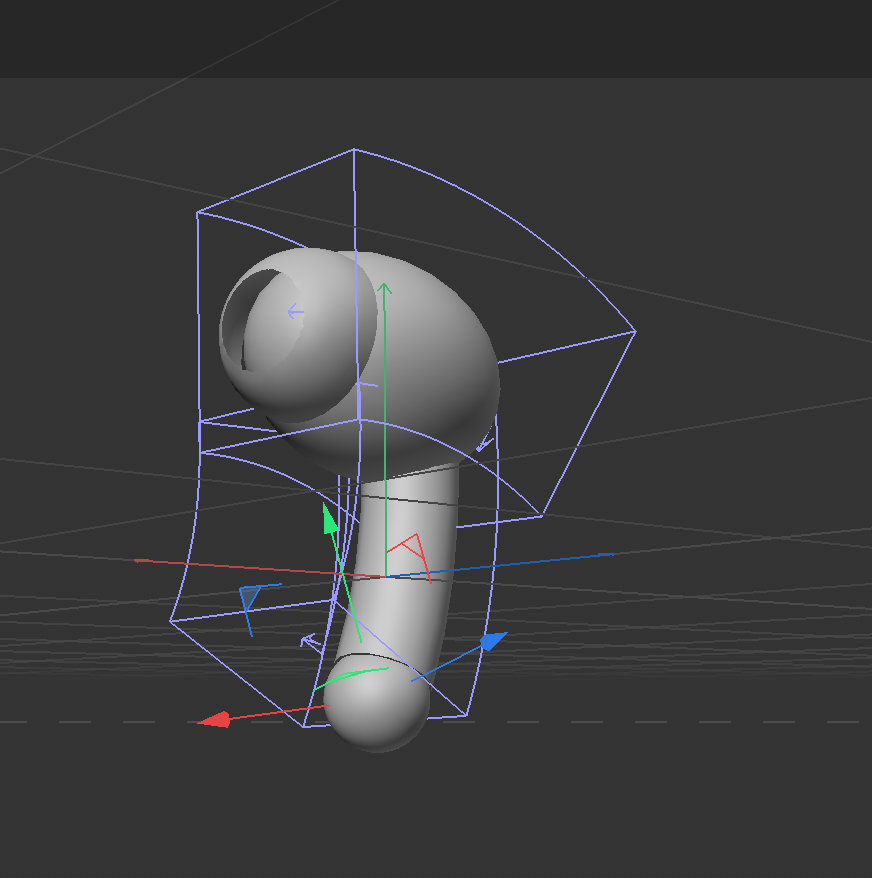Click the red triangular deformer handle
This screenshot has height=878, width=872.
408,548
